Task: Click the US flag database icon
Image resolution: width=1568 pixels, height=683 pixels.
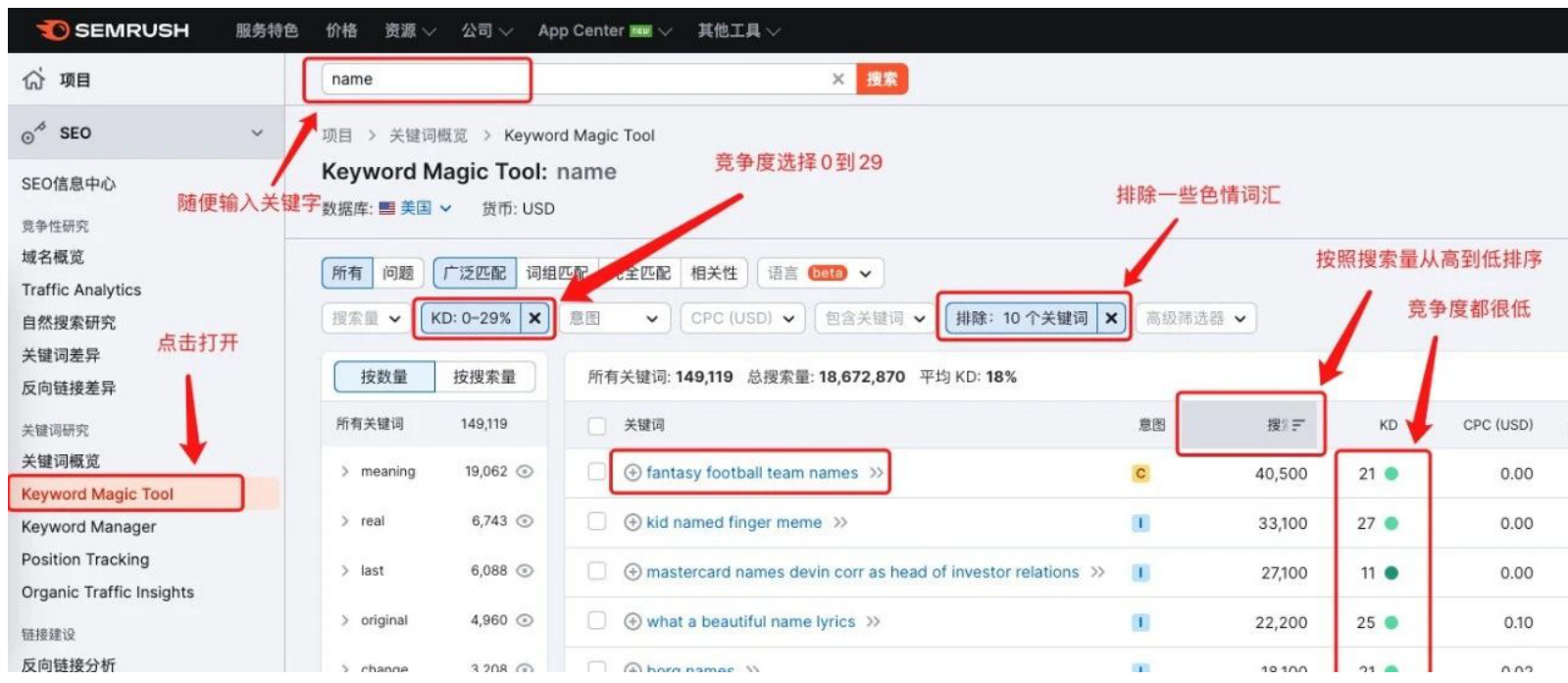Action: coord(387,208)
